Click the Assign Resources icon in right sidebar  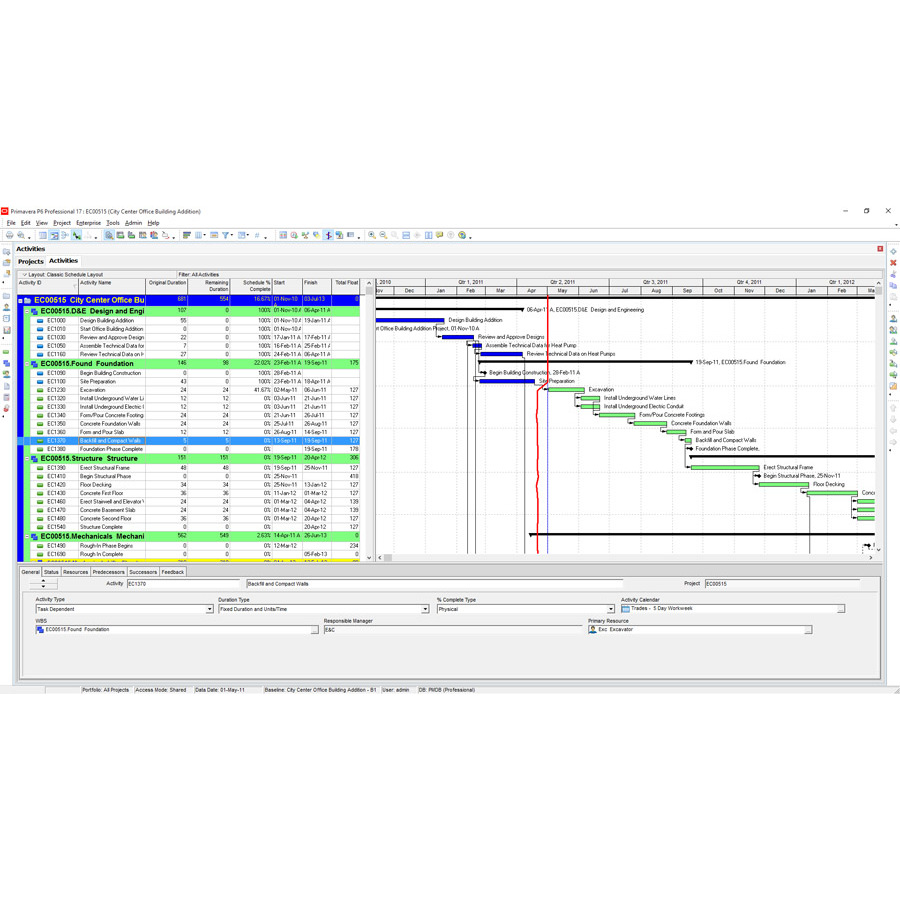click(893, 318)
